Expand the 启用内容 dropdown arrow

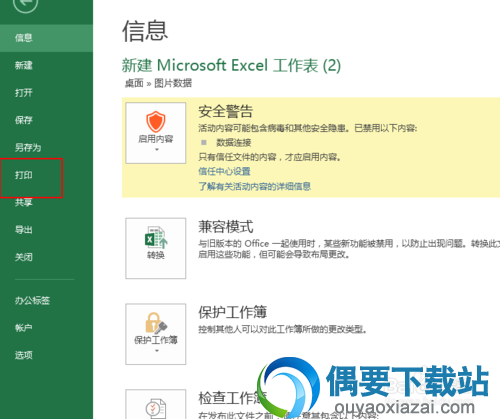(x=156, y=150)
